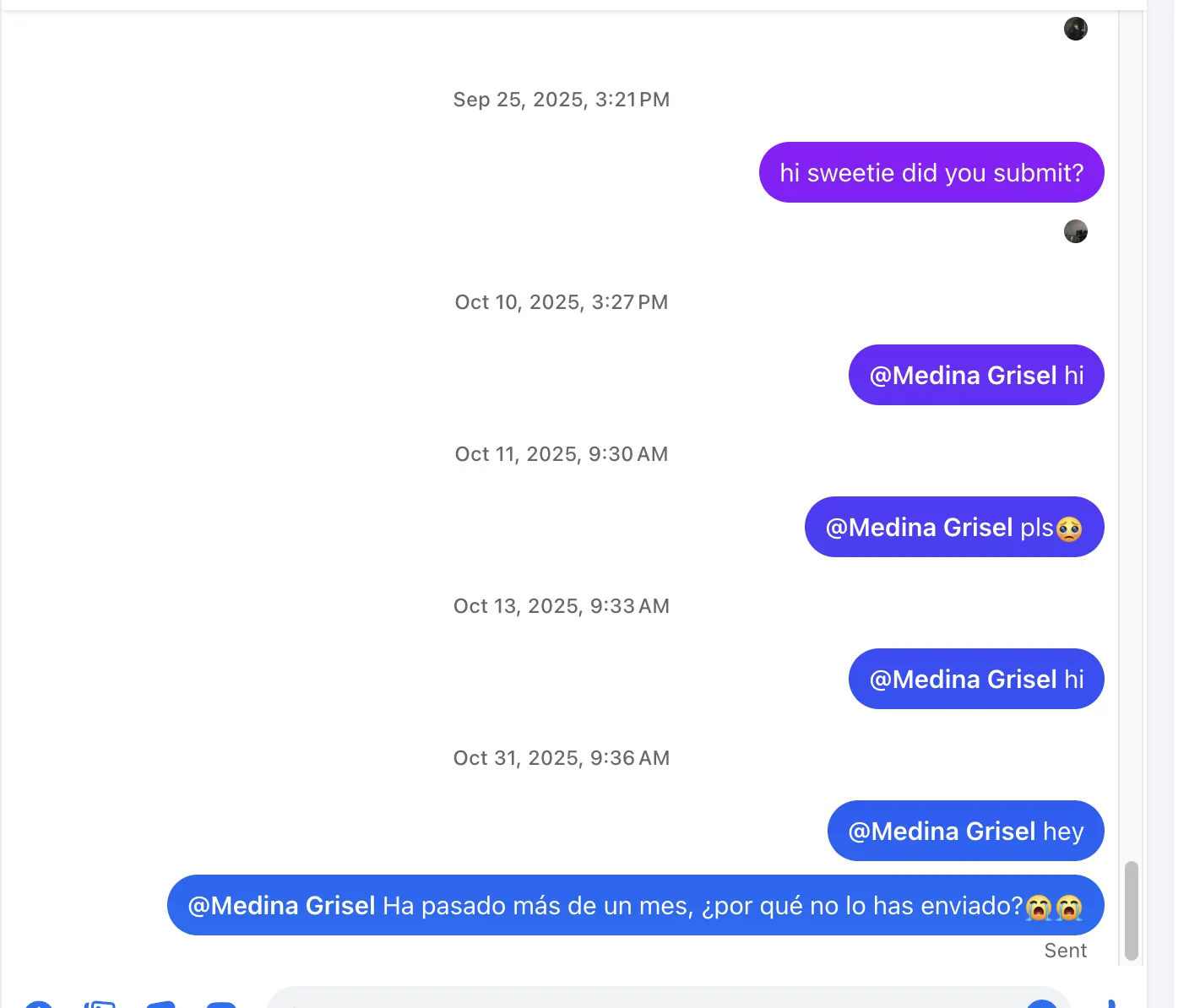
Task: Open the emoji picker in message field
Action: pos(1042,1004)
